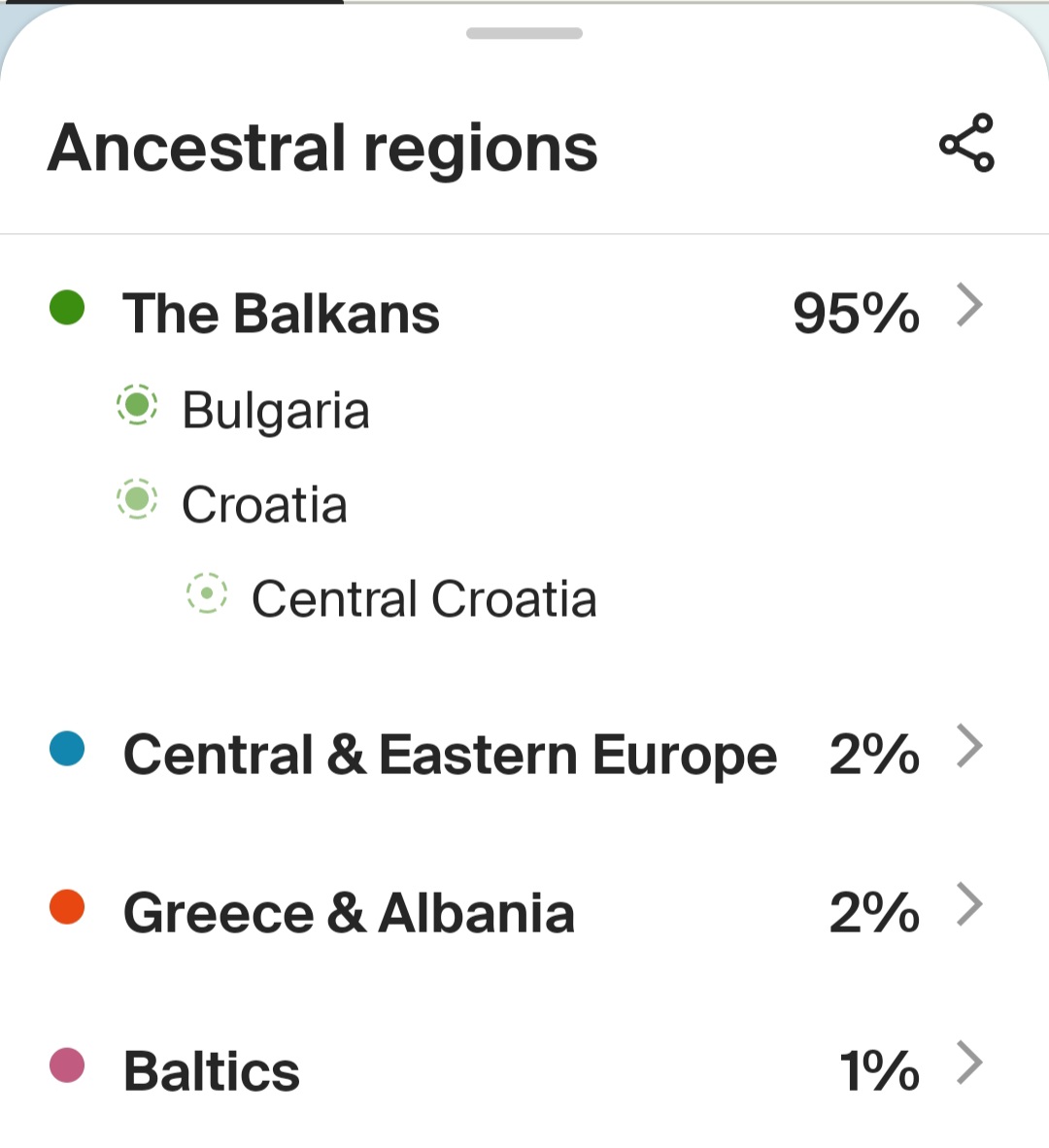The width and height of the screenshot is (1049, 1148).
Task: Expand Central & Eastern Europe chevron arrow
Action: coord(969,747)
